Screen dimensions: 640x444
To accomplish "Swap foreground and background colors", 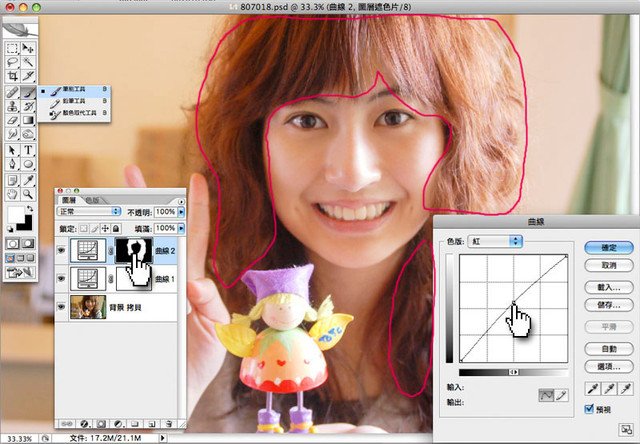I will coord(29,209).
